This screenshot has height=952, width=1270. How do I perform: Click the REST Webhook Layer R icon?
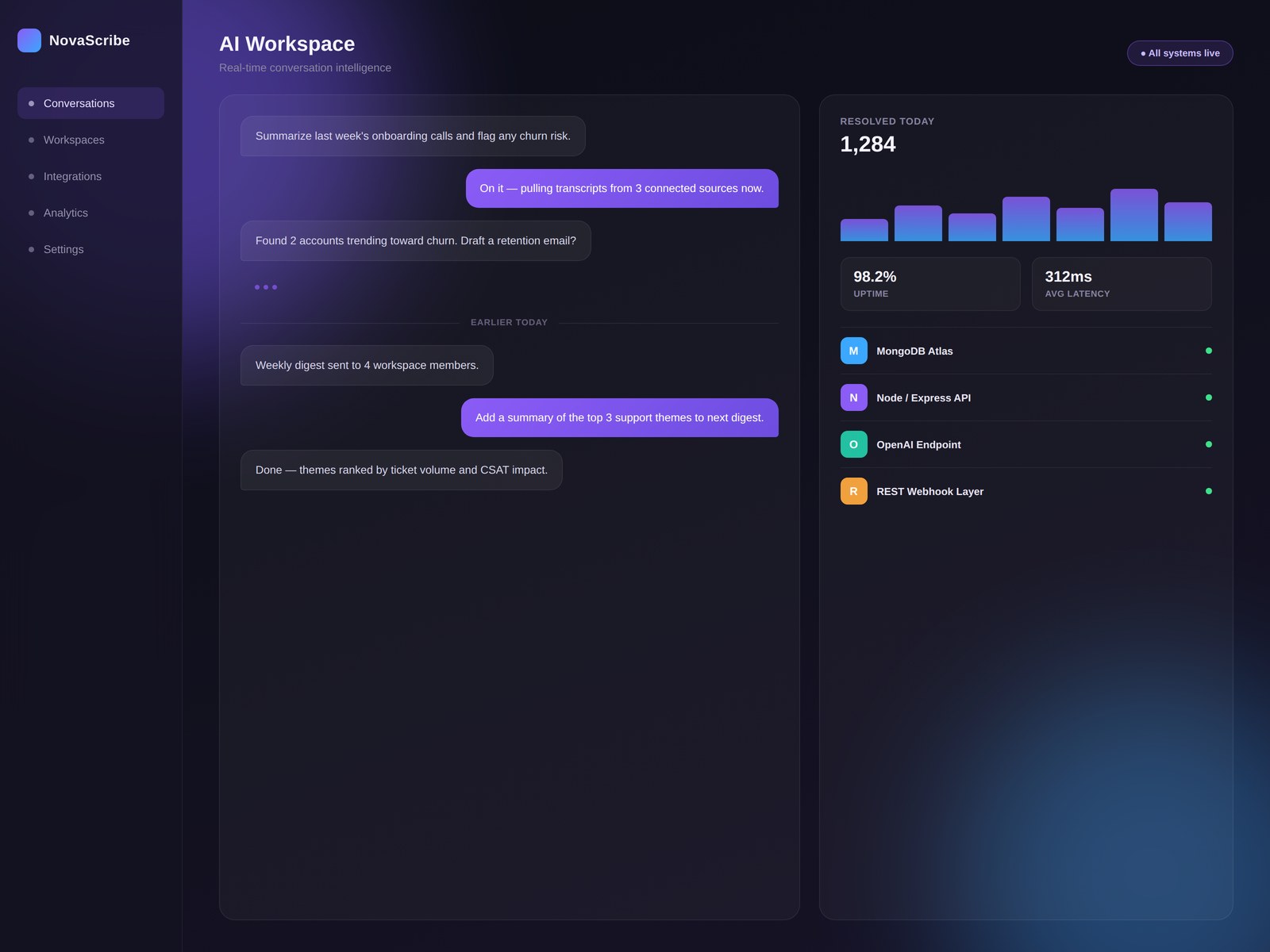[853, 491]
